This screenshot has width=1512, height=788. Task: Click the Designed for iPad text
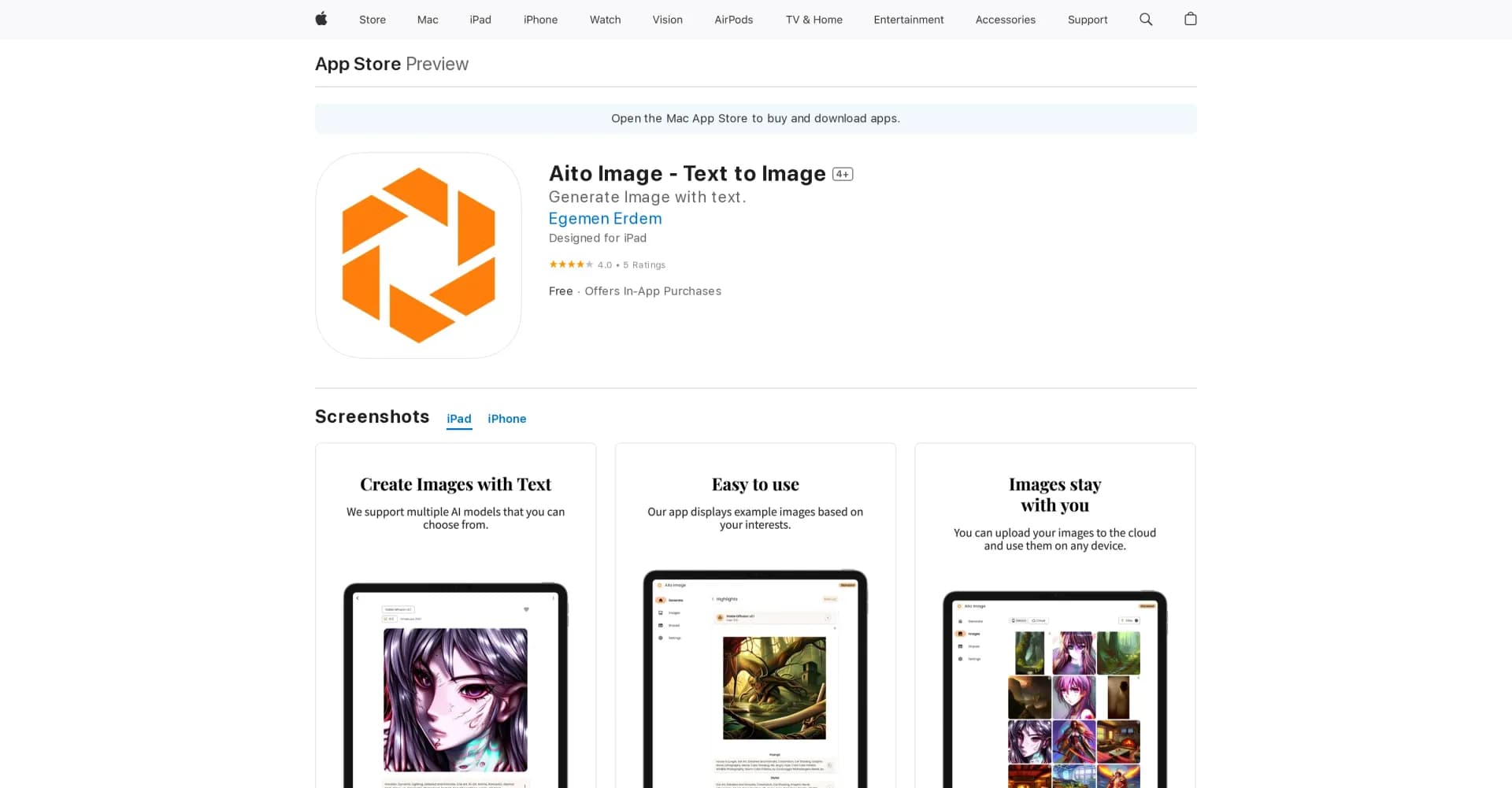(597, 238)
